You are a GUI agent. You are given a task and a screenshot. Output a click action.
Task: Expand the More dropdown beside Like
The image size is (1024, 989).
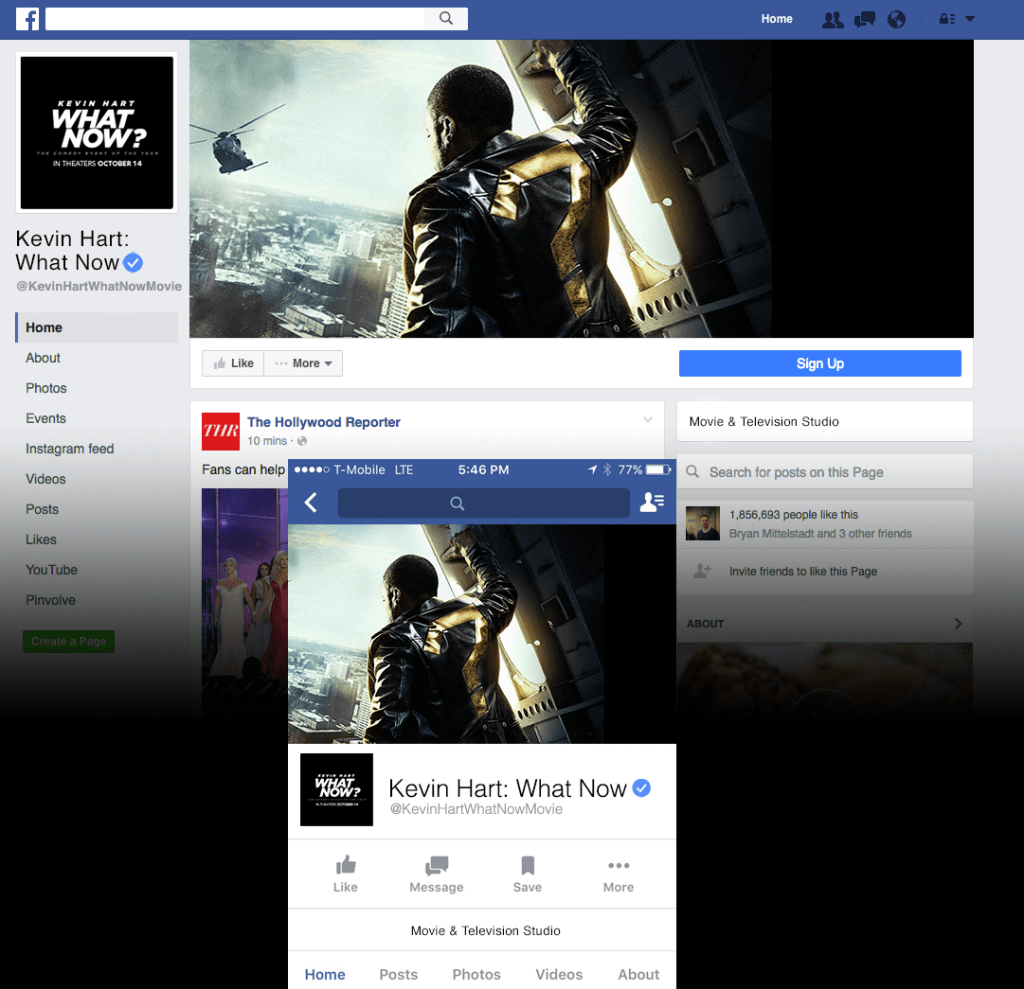[x=304, y=364]
